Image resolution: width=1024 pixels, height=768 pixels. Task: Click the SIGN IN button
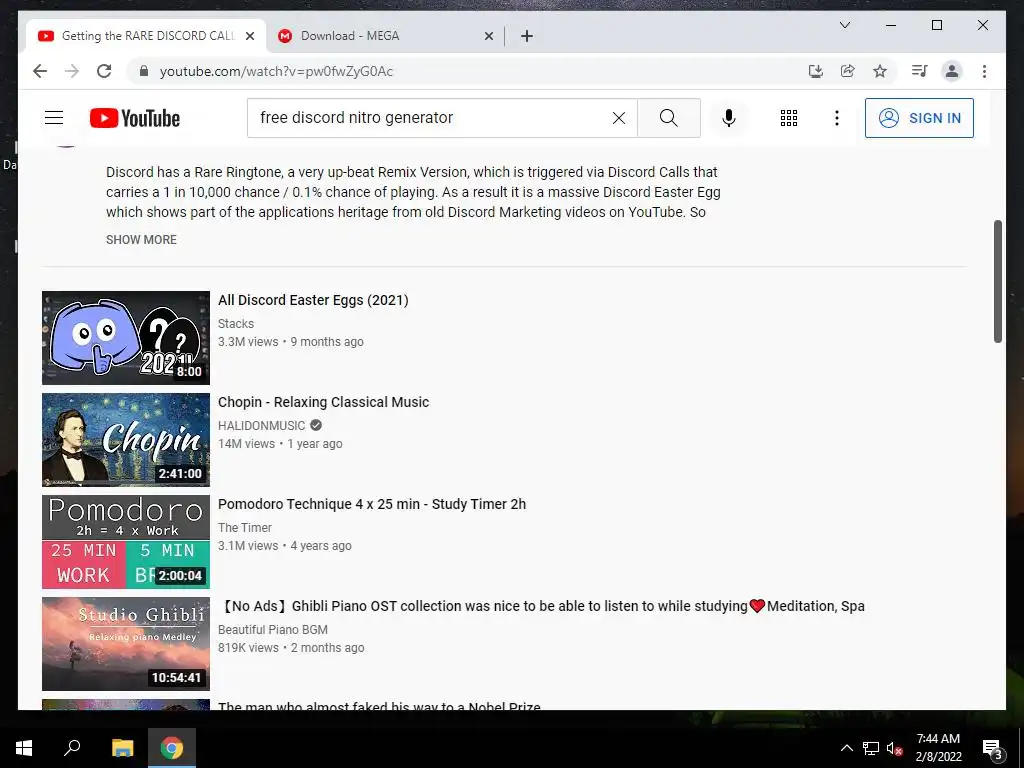[x=919, y=118]
